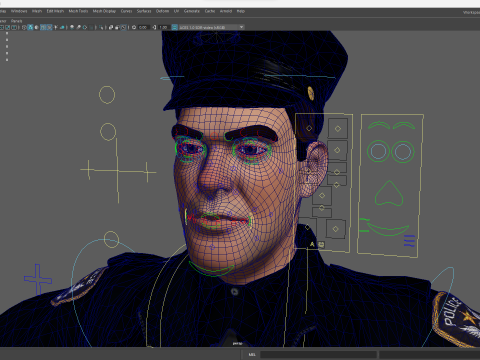Viewport: 480px width, 360px height.
Task: Open the Generate menu
Action: (x=192, y=11)
